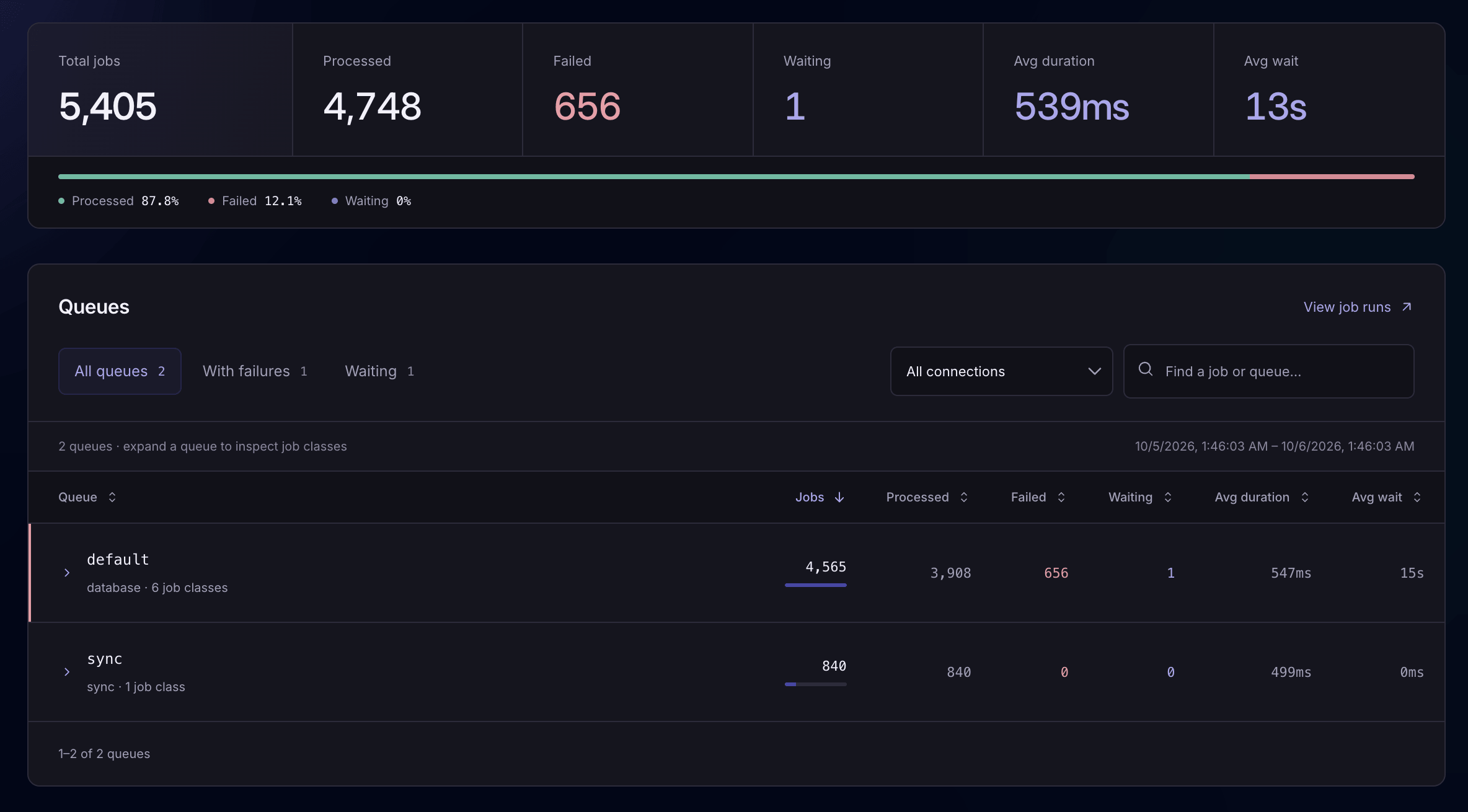The width and height of the screenshot is (1468, 812).
Task: Click the 4,565 jobs bar for default queue
Action: pos(815,585)
